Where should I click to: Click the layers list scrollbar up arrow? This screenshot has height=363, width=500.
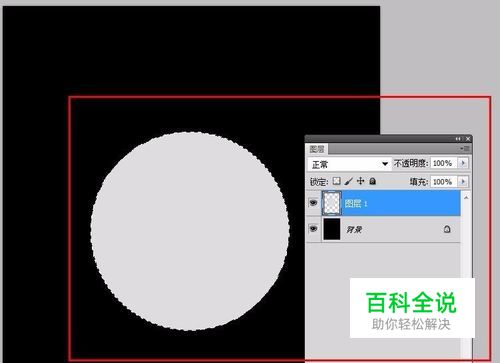tap(466, 198)
